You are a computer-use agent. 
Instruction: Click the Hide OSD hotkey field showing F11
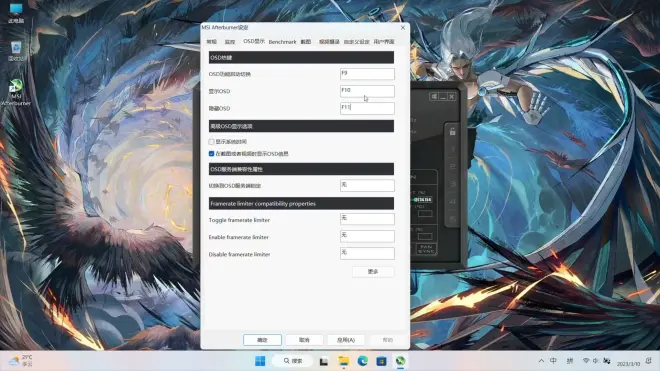(367, 108)
